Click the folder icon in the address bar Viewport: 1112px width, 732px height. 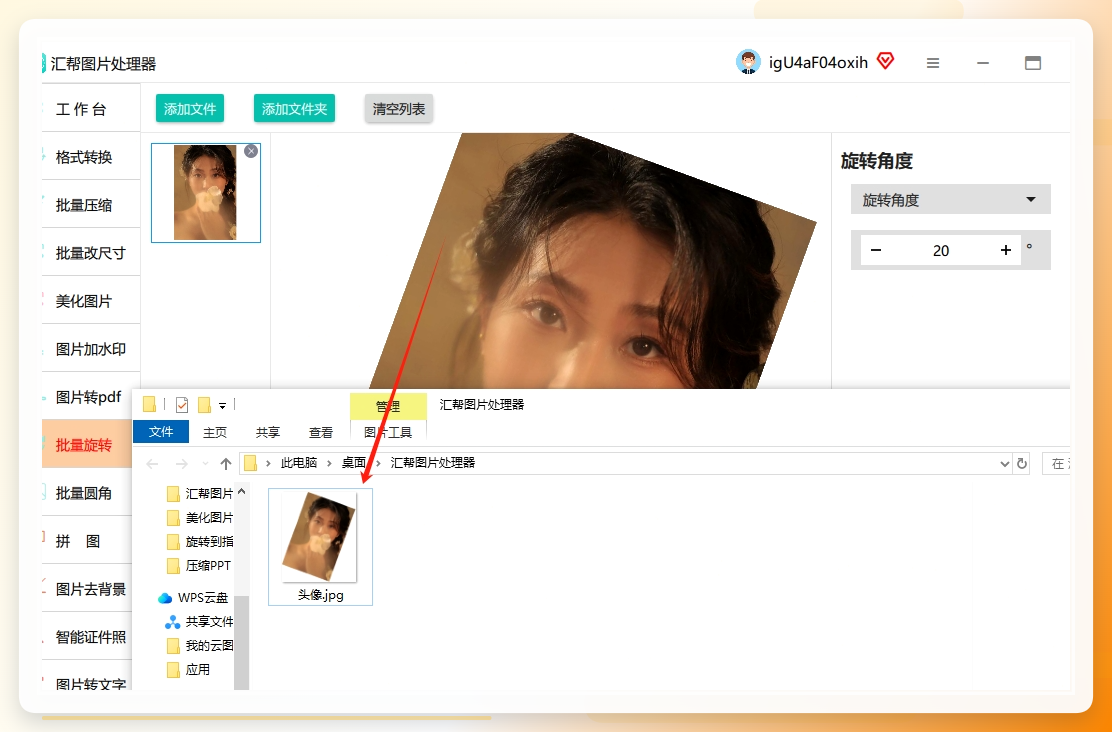pos(250,463)
